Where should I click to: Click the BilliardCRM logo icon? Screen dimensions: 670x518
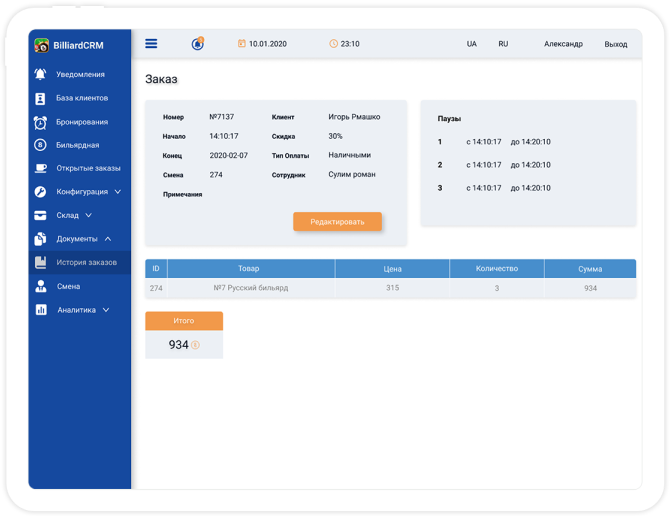tap(42, 45)
